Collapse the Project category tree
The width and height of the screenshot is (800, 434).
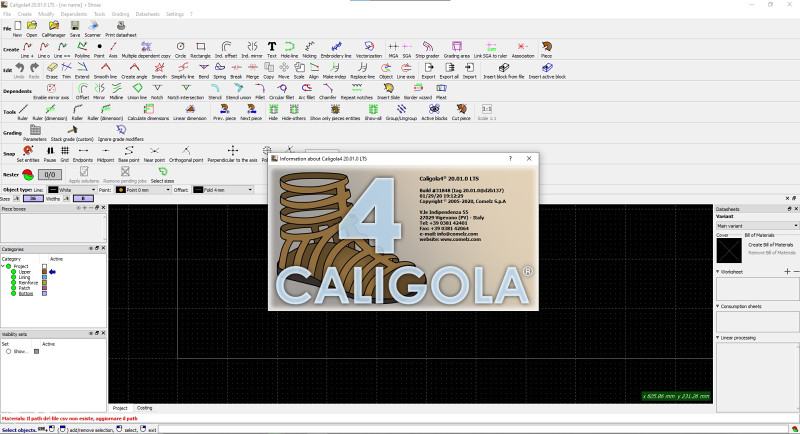3,266
